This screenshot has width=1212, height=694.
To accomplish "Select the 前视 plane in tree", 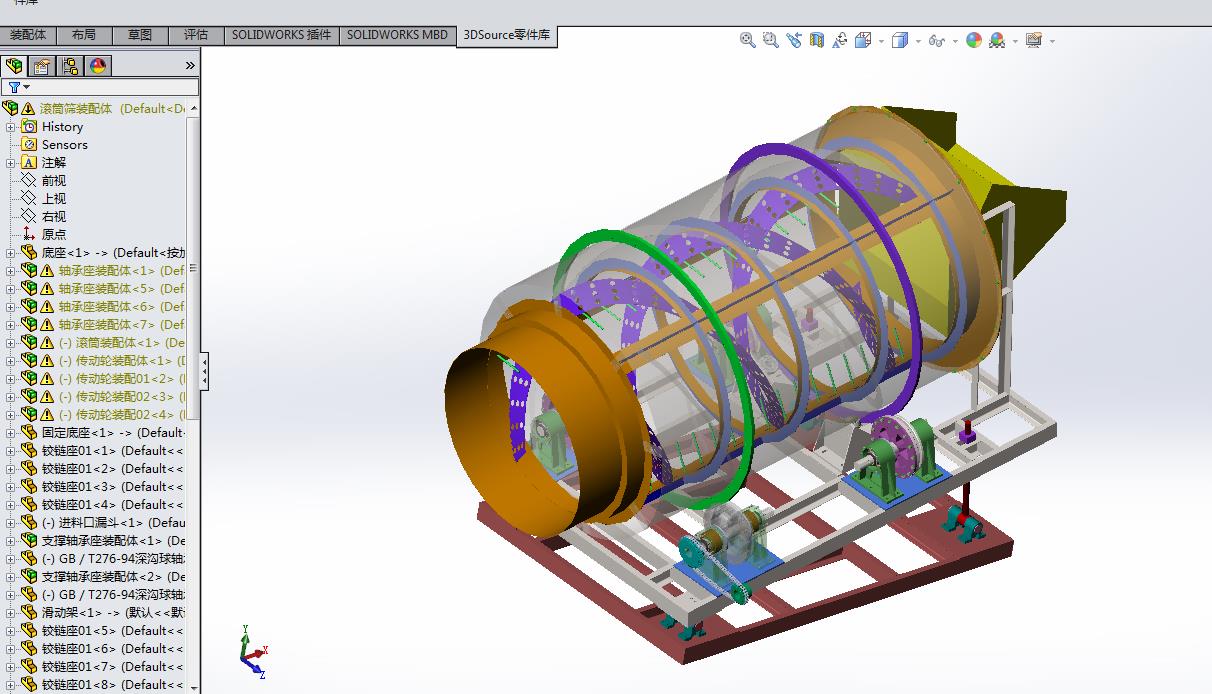I will [53, 181].
